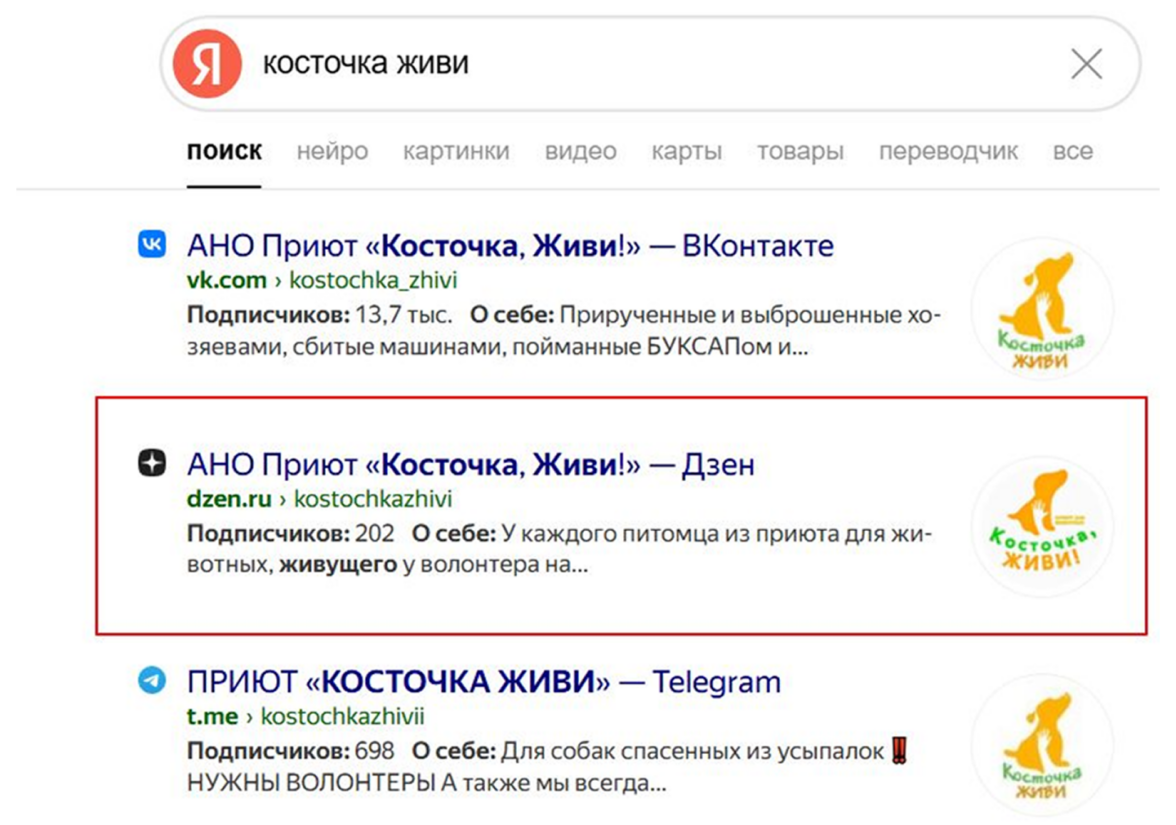Open the 'видео' tab

pos(580,151)
